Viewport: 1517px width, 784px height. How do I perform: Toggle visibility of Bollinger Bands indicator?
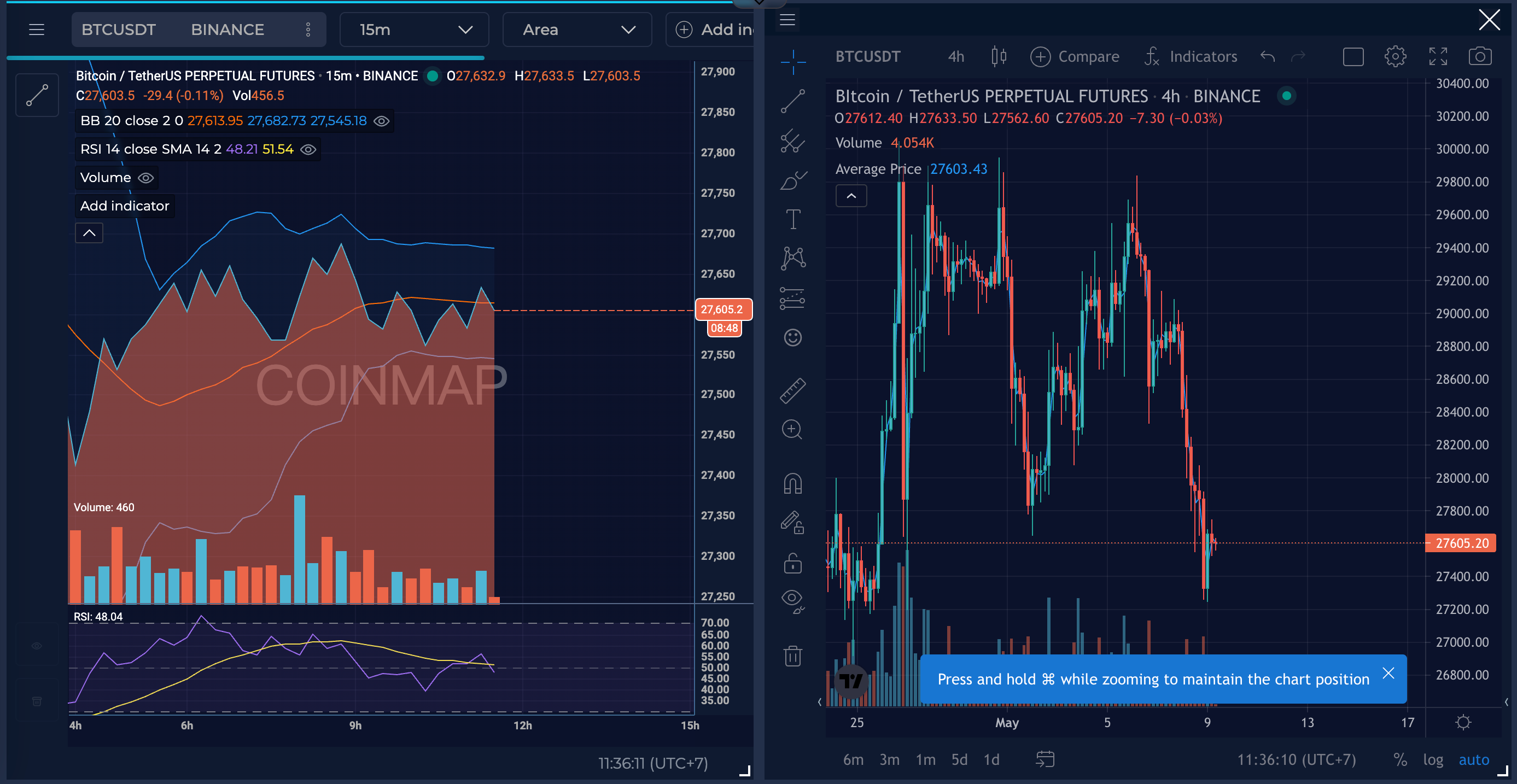tap(382, 121)
